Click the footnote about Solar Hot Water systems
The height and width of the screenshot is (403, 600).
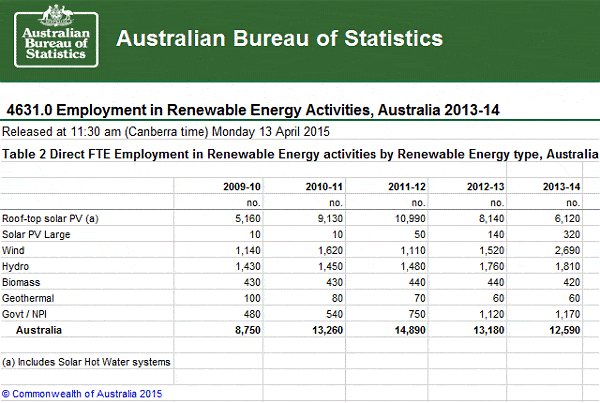tap(86, 362)
